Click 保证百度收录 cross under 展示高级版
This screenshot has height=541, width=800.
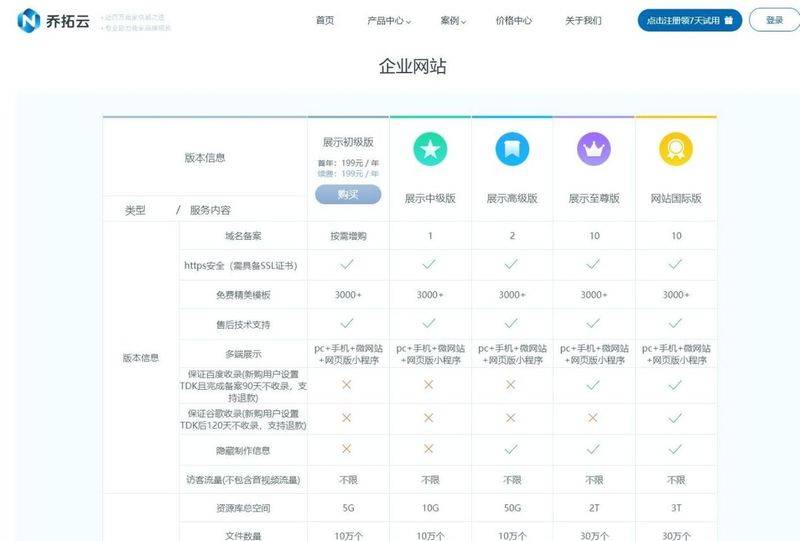511,385
